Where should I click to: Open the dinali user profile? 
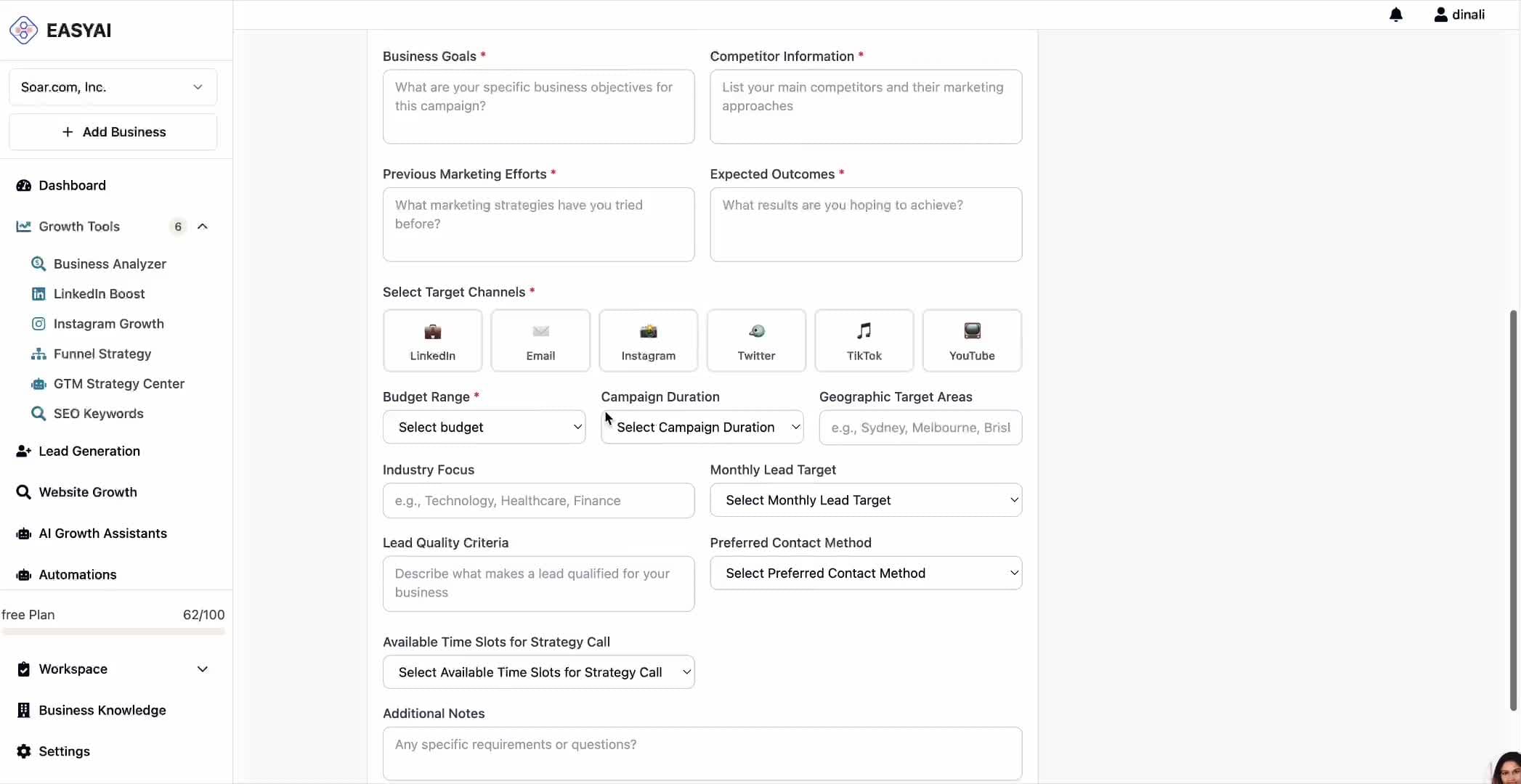[x=1459, y=15]
